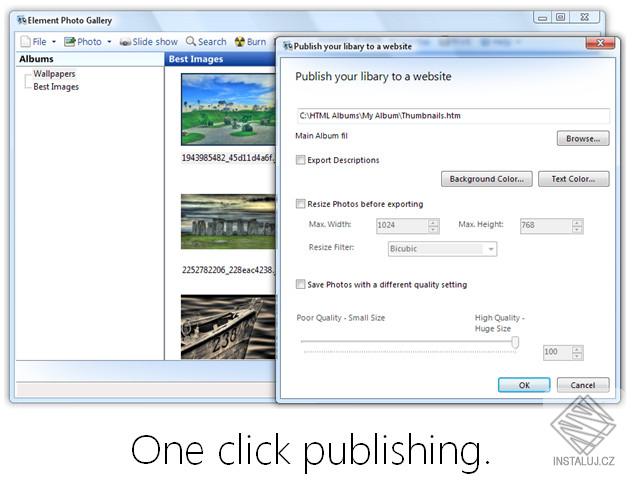Viewport: 634px width, 488px height.
Task: Close the Publish dialog with the X button
Action: point(600,43)
